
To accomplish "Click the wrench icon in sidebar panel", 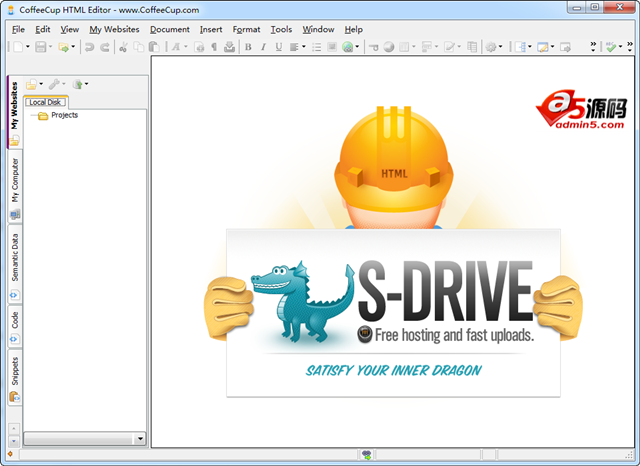I will pyautogui.click(x=54, y=84).
